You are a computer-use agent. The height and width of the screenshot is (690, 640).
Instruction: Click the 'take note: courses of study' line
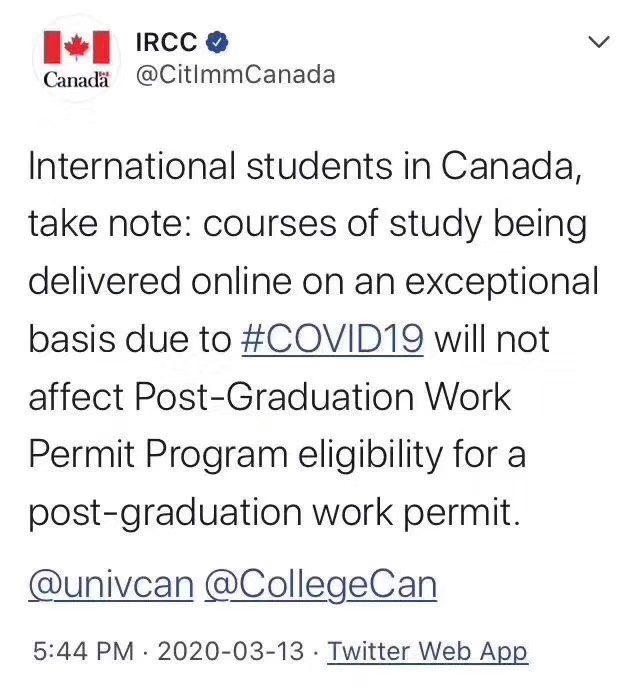click(x=307, y=223)
